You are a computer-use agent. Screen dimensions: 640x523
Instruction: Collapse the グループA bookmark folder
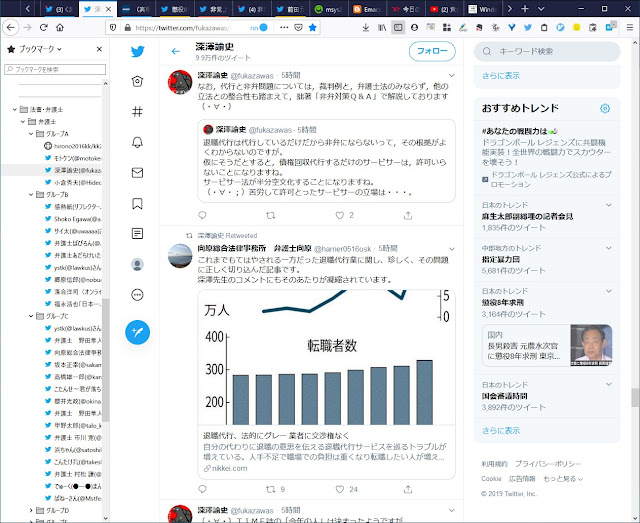pyautogui.click(x=31, y=134)
